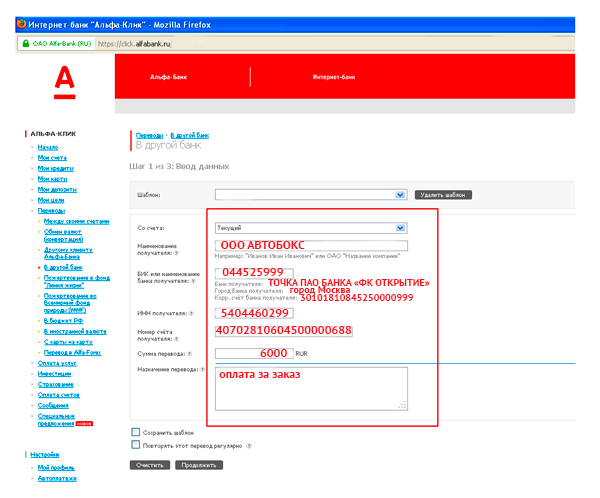Open Инвестиции in the sidebar
600x498 pixels.
point(54,374)
